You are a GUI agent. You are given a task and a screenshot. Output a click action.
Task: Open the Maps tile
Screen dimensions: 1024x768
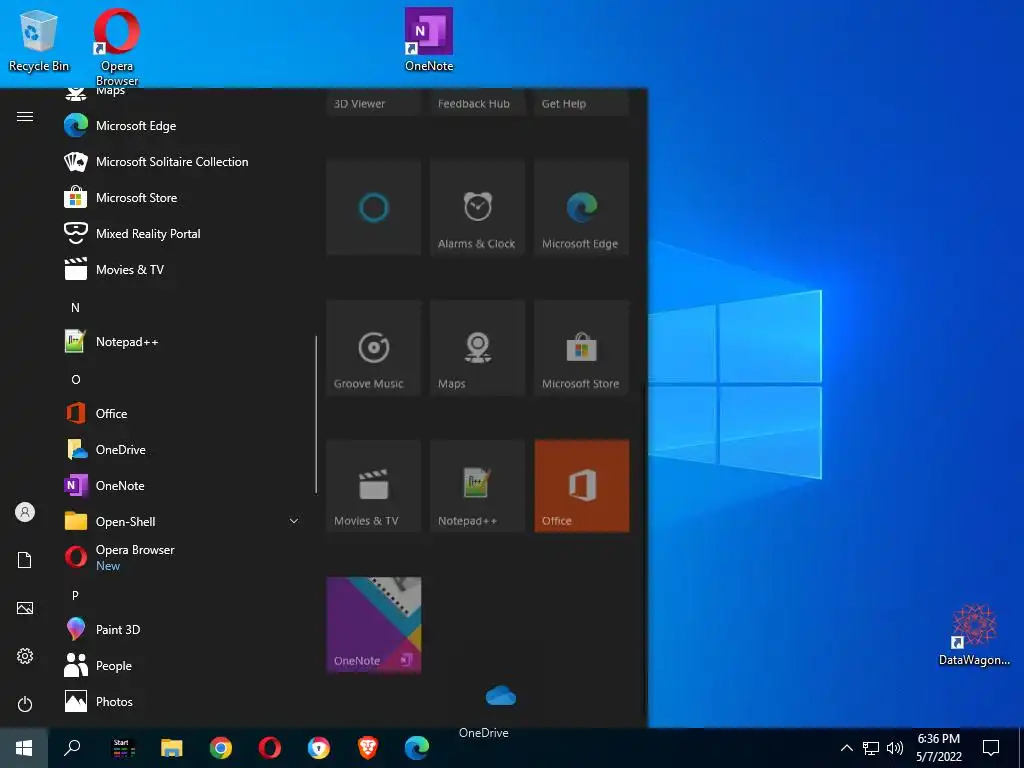(477, 347)
